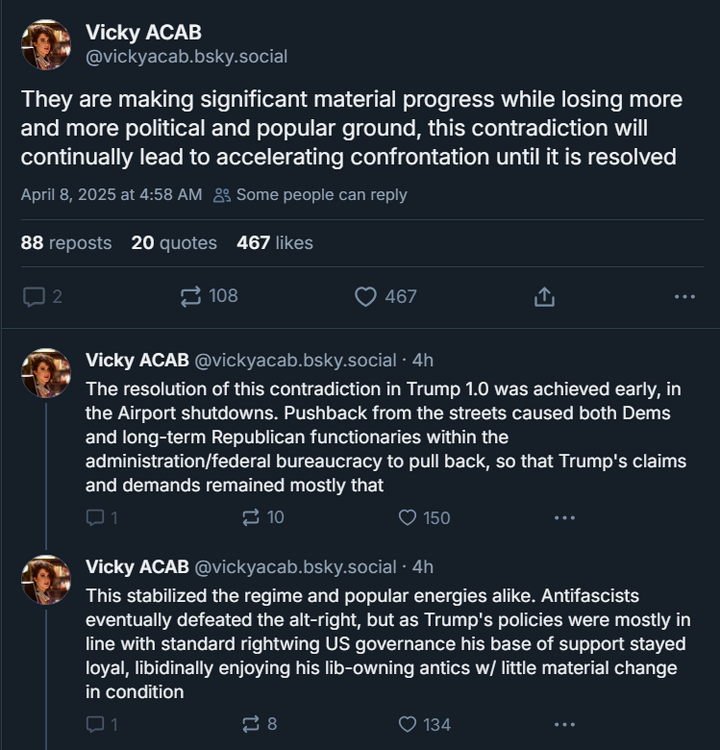Viewport: 720px width, 750px height.
Task: Reply to the post about antifascists
Action: coord(96,724)
